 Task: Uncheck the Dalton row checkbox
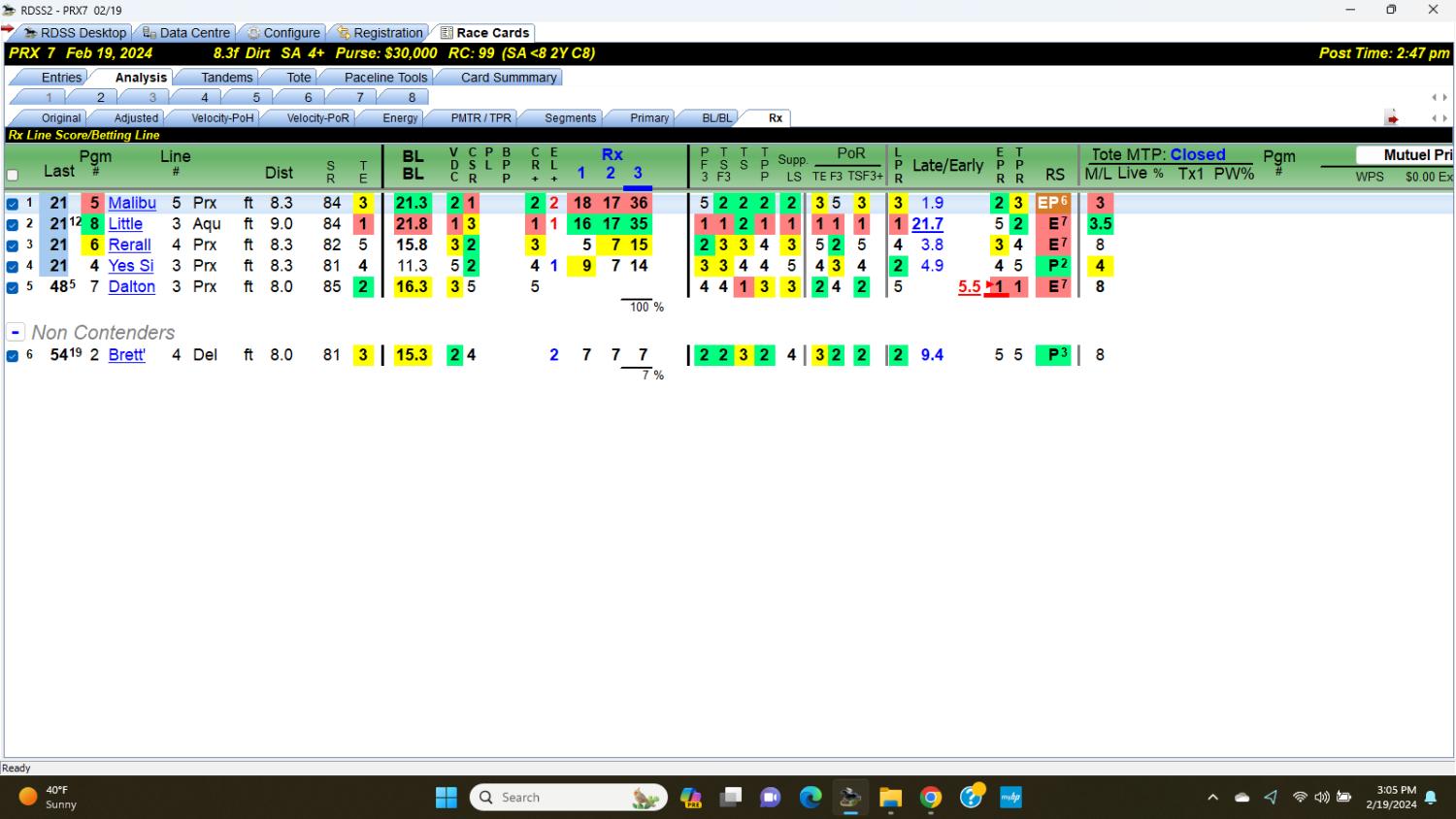(x=13, y=287)
